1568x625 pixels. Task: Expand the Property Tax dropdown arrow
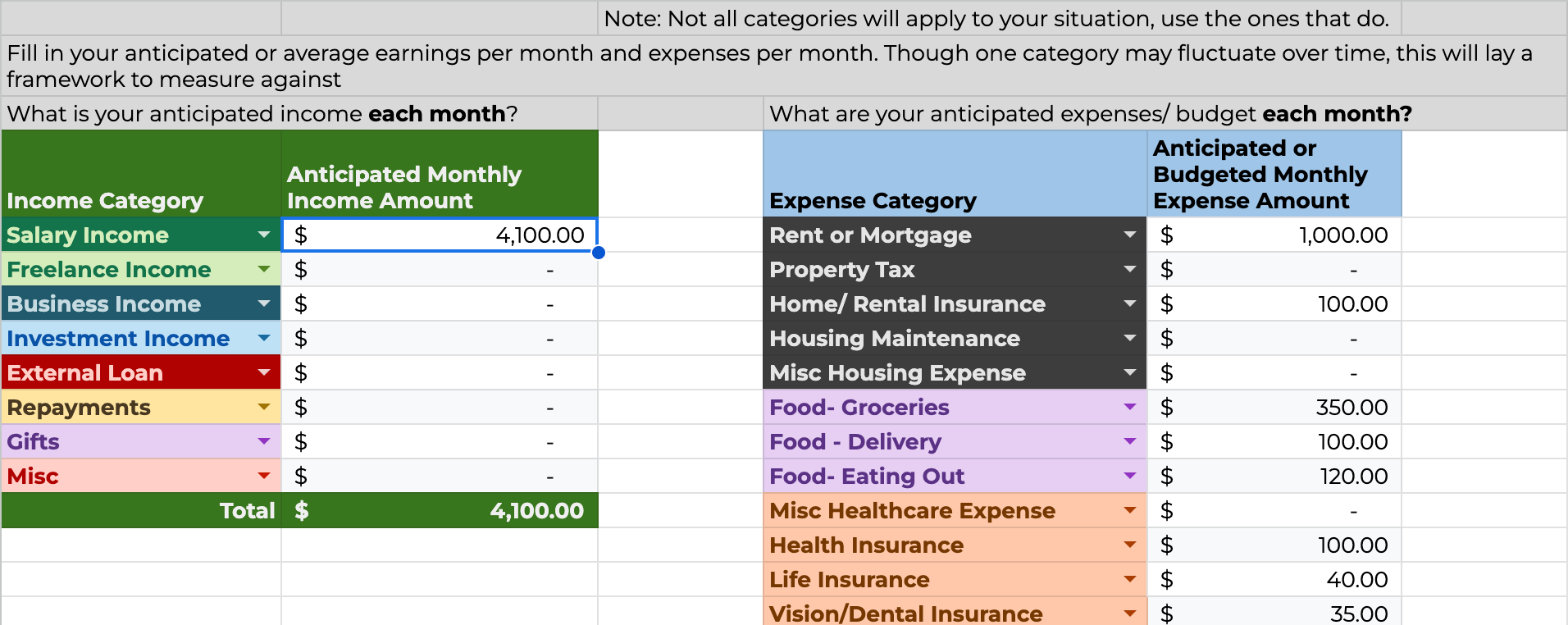pyautogui.click(x=1130, y=270)
